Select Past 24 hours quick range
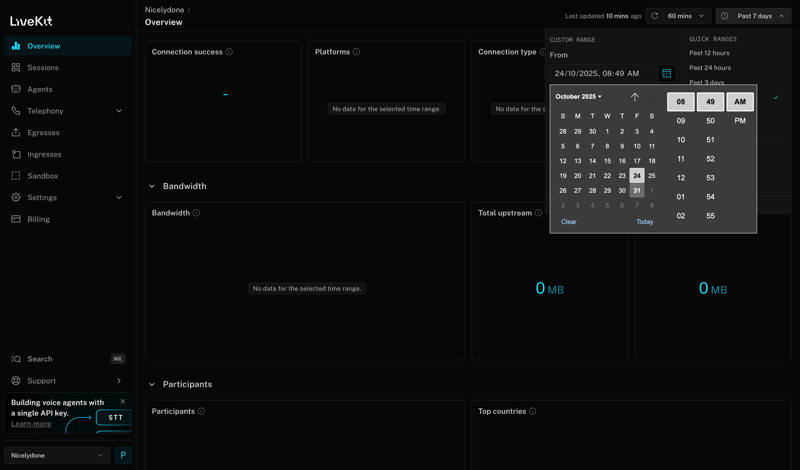Viewport: 800px width, 470px height. (710, 68)
